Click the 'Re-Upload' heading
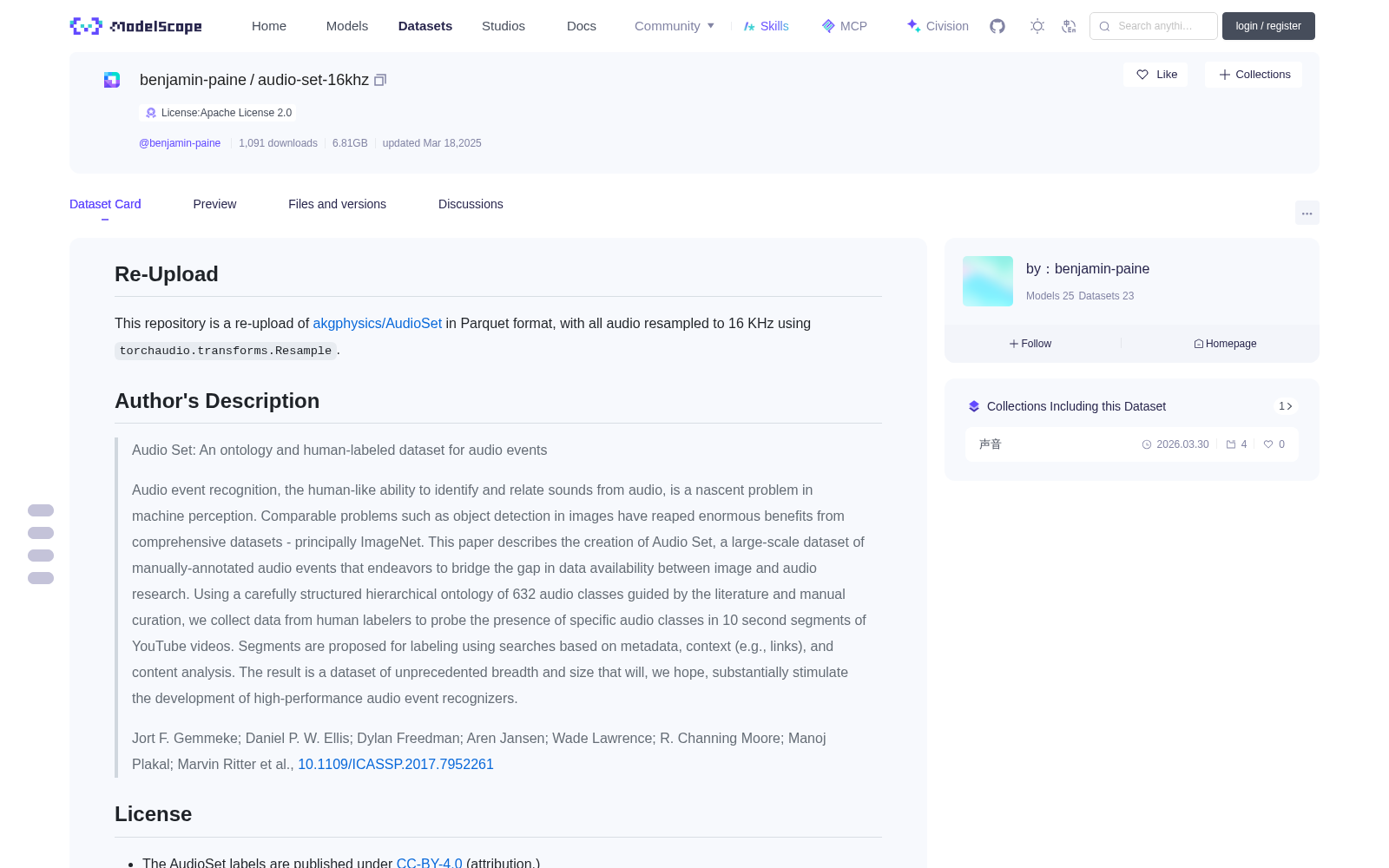The image size is (1389, 868). pos(167,274)
